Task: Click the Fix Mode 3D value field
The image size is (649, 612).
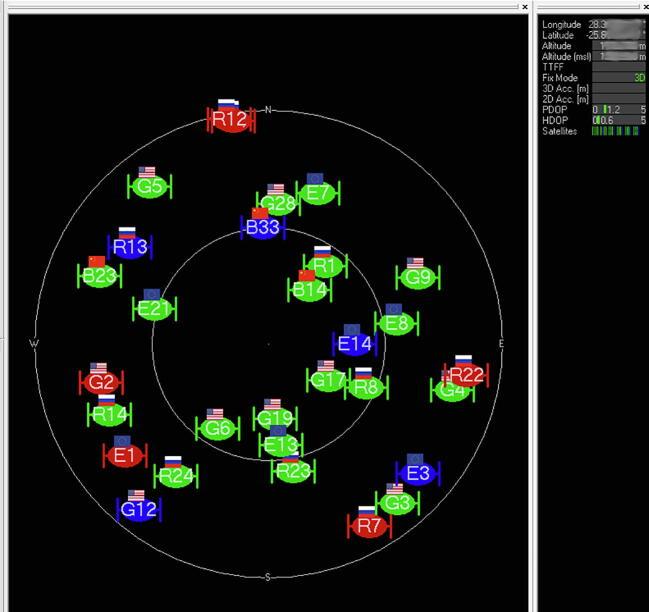Action: (x=619, y=77)
